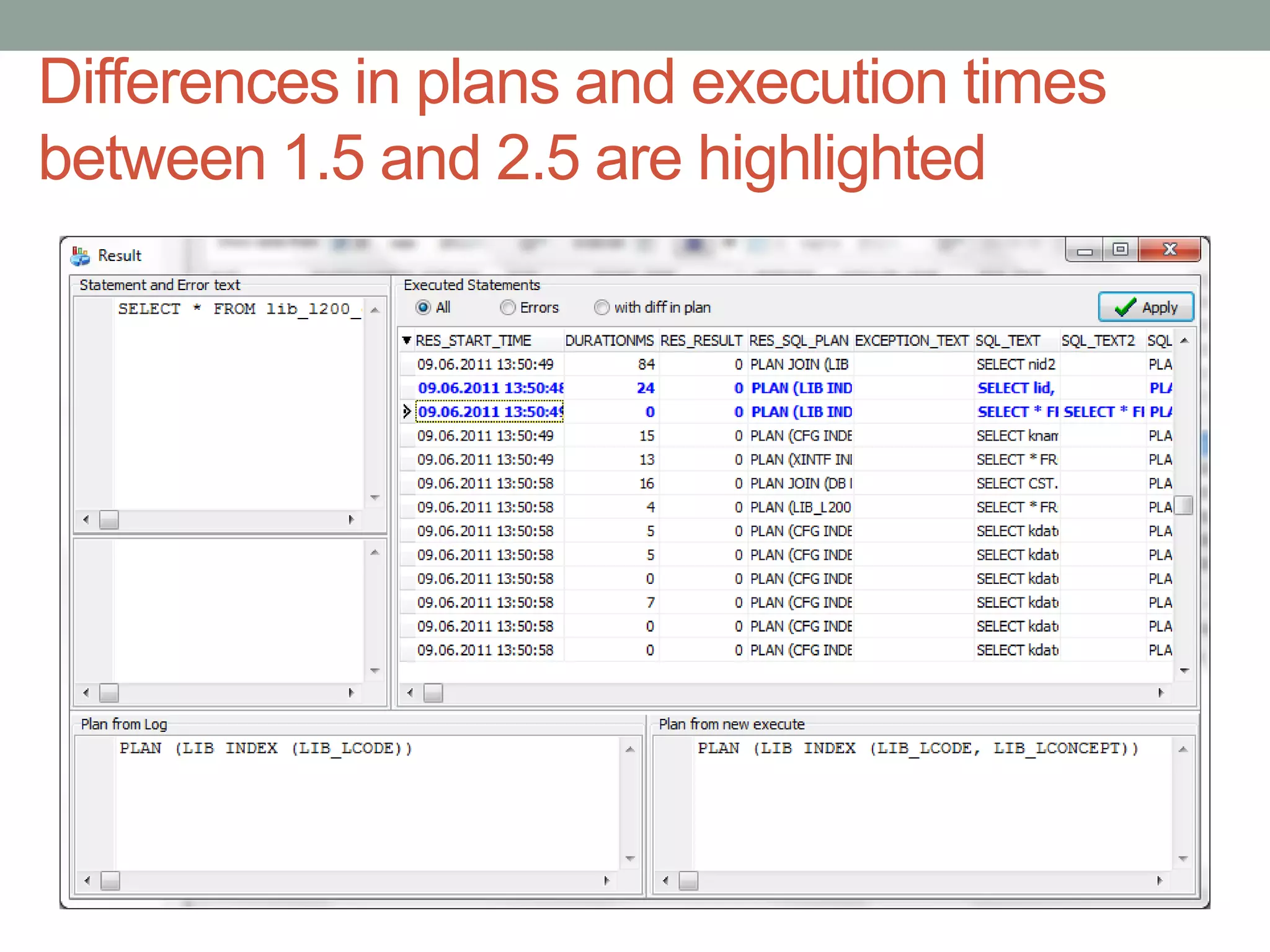This screenshot has width=1270, height=952.
Task: Click the duration cell showing 84
Action: [610, 364]
